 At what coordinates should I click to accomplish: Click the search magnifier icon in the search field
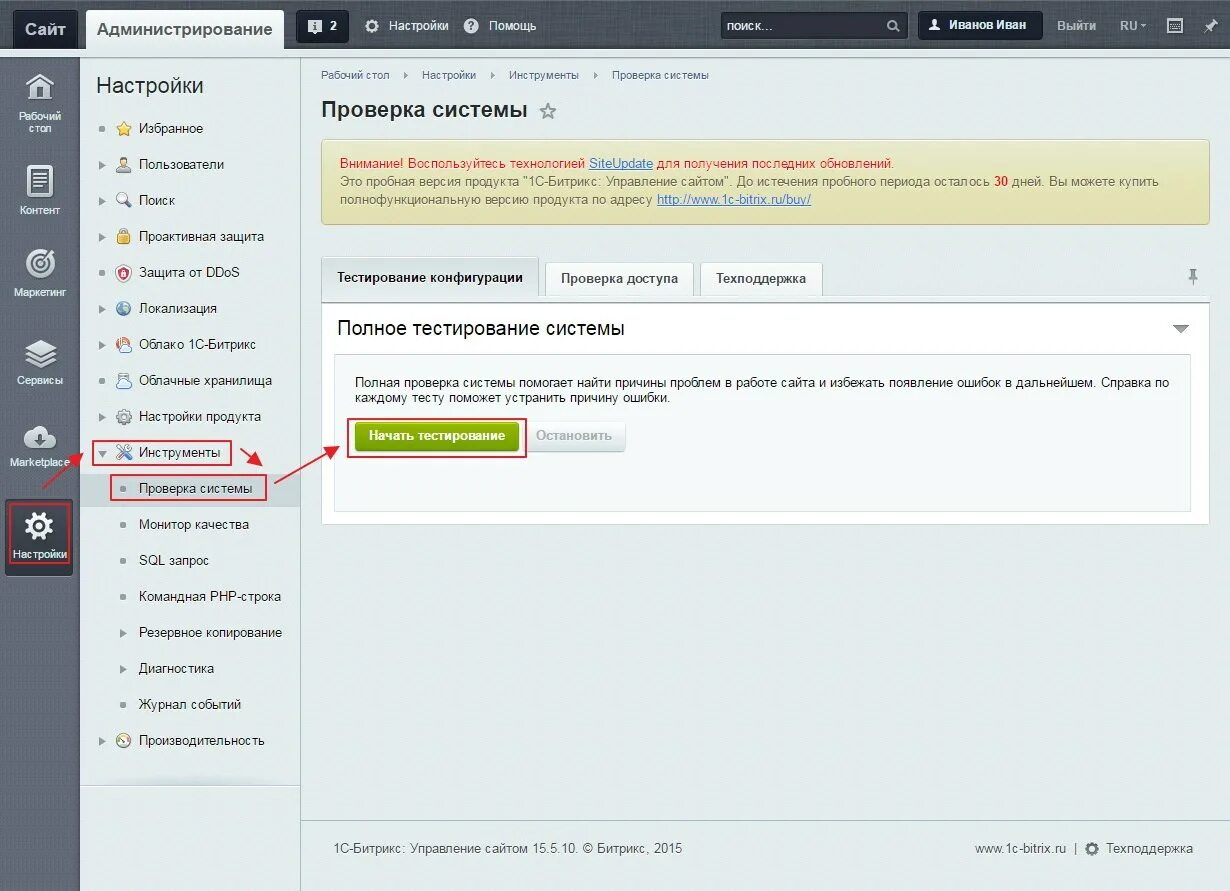tap(893, 26)
